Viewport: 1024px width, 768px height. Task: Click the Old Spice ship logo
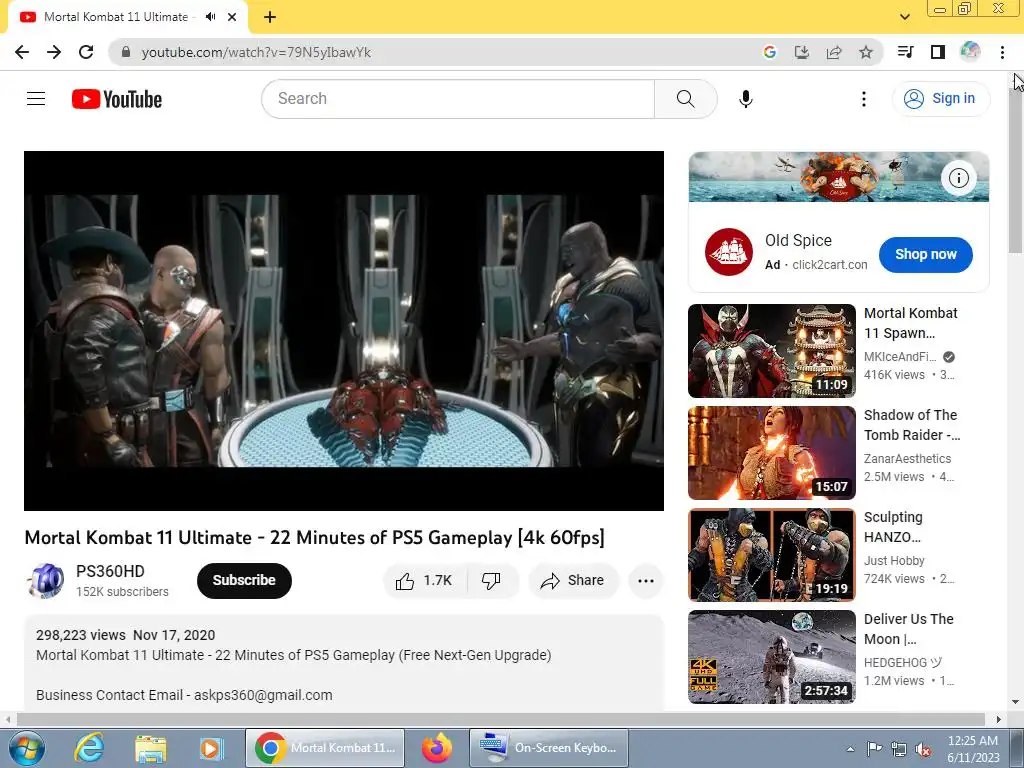coord(728,252)
